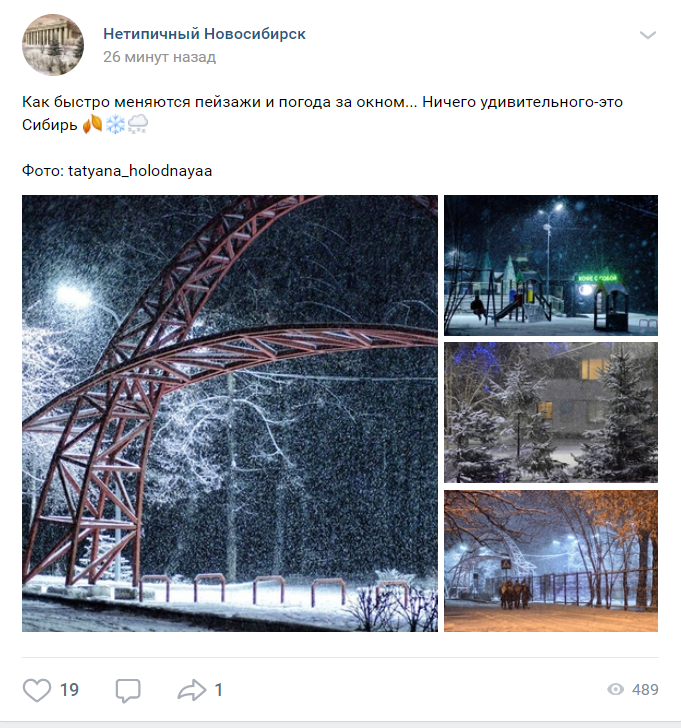The image size is (681, 728).
Task: Click the post caption about Сибирь
Action: click(322, 113)
